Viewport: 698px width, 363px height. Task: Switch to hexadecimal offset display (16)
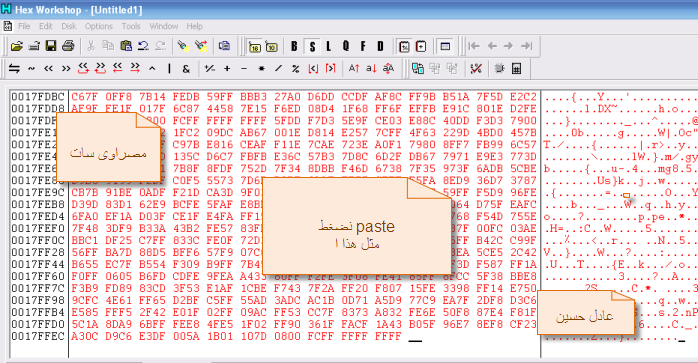click(255, 46)
